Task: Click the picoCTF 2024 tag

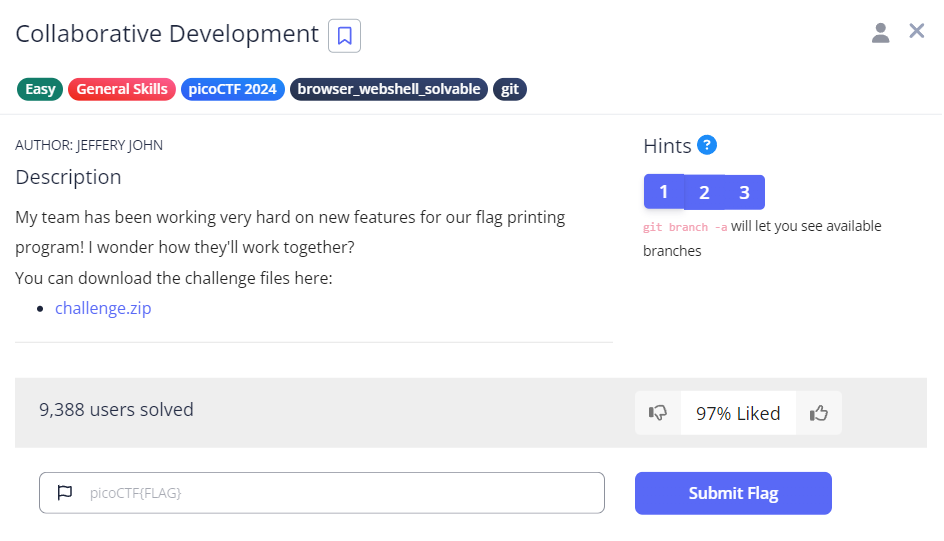Action: click(233, 89)
